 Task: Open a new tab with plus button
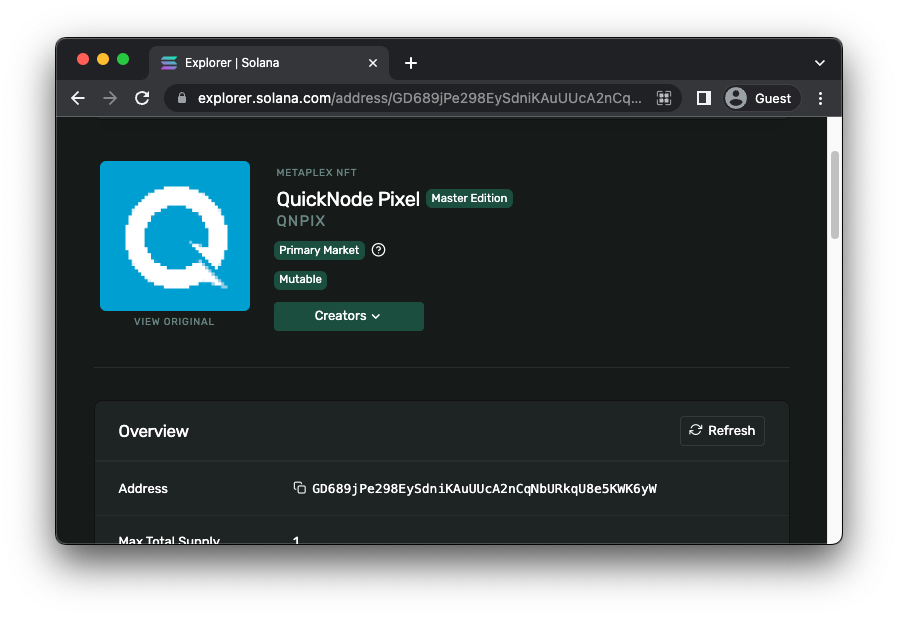point(411,63)
